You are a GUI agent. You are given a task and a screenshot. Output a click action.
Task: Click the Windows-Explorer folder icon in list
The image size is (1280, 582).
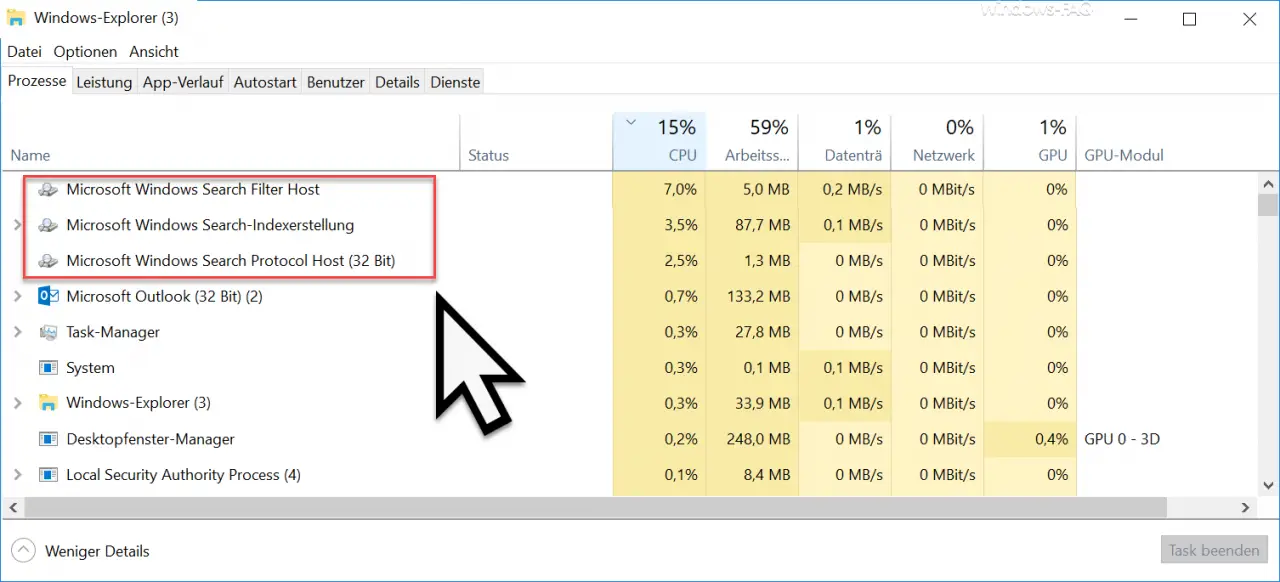[47, 403]
